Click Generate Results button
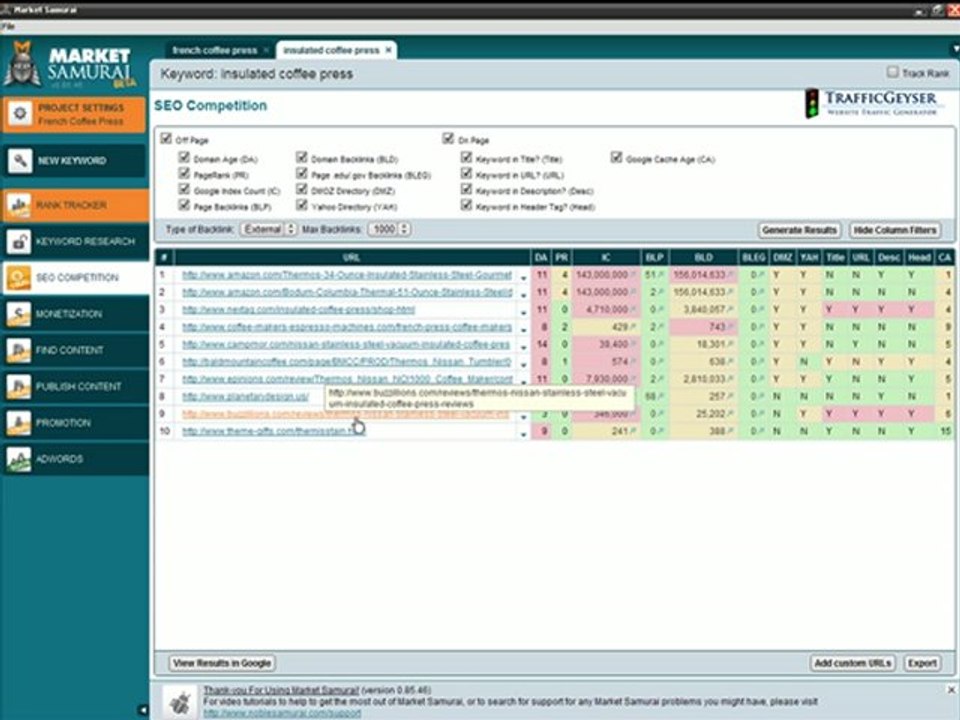 800,230
